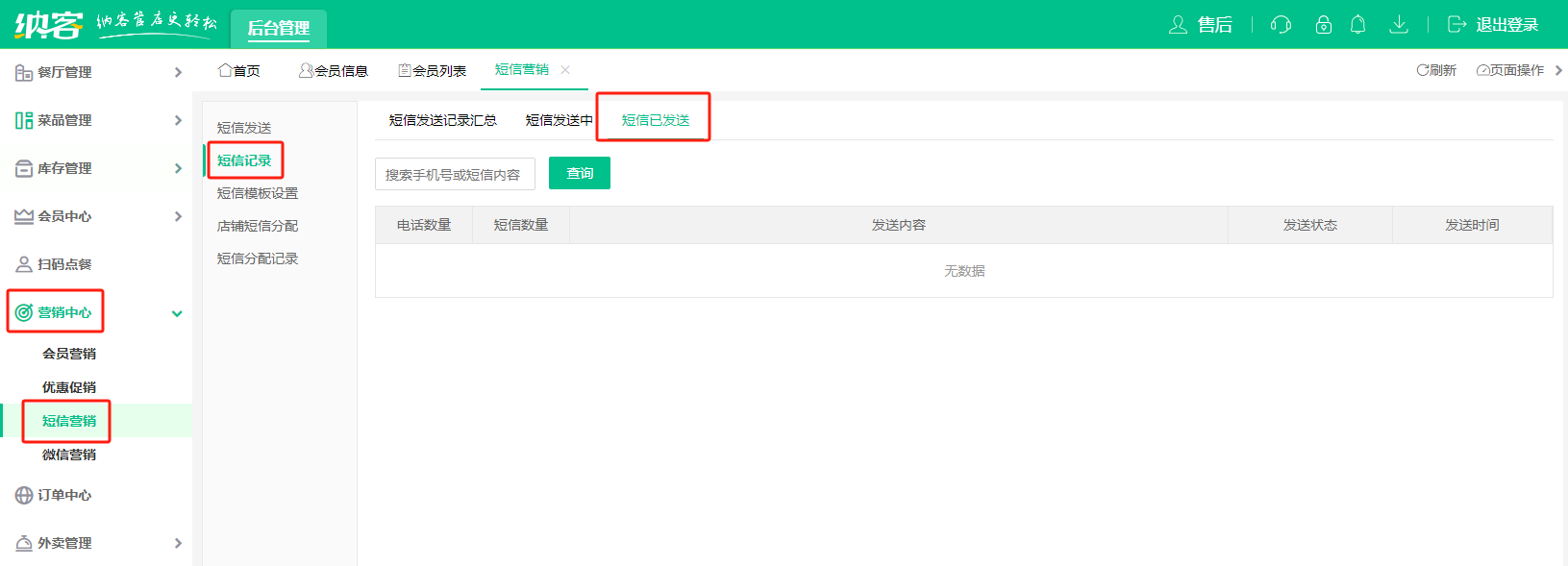Select 短信营销 in sidebar
The width and height of the screenshot is (1568, 566).
pos(69,421)
